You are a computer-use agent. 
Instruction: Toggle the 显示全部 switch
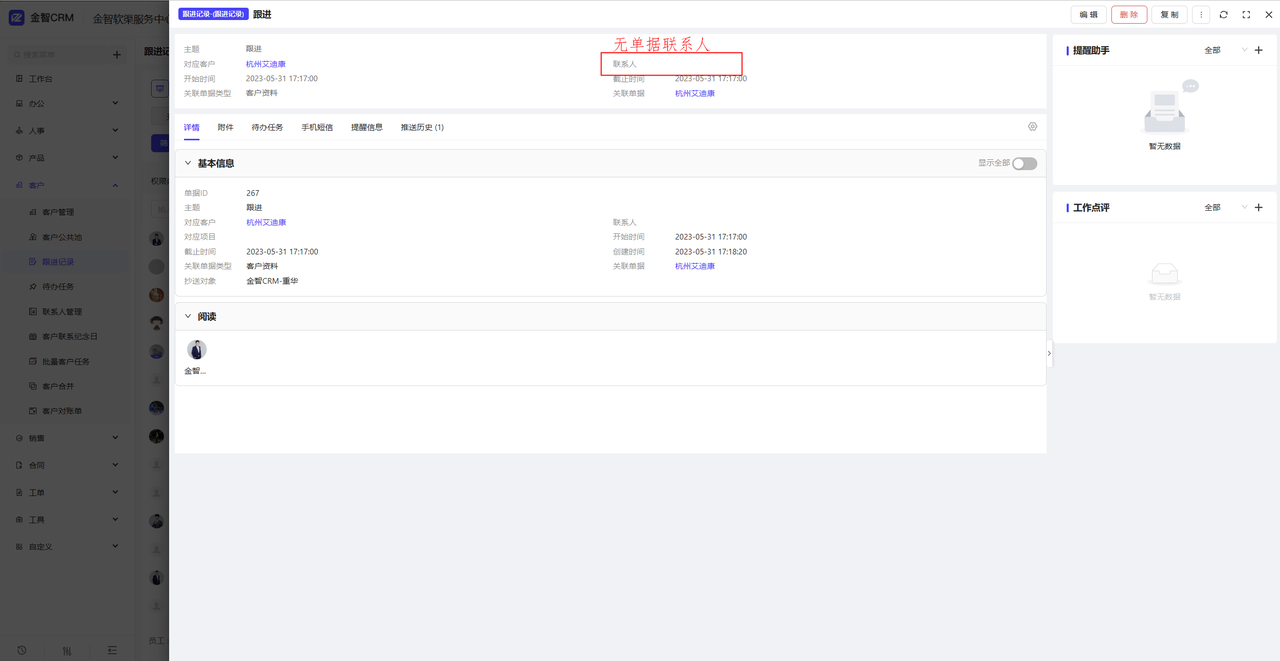1024,164
